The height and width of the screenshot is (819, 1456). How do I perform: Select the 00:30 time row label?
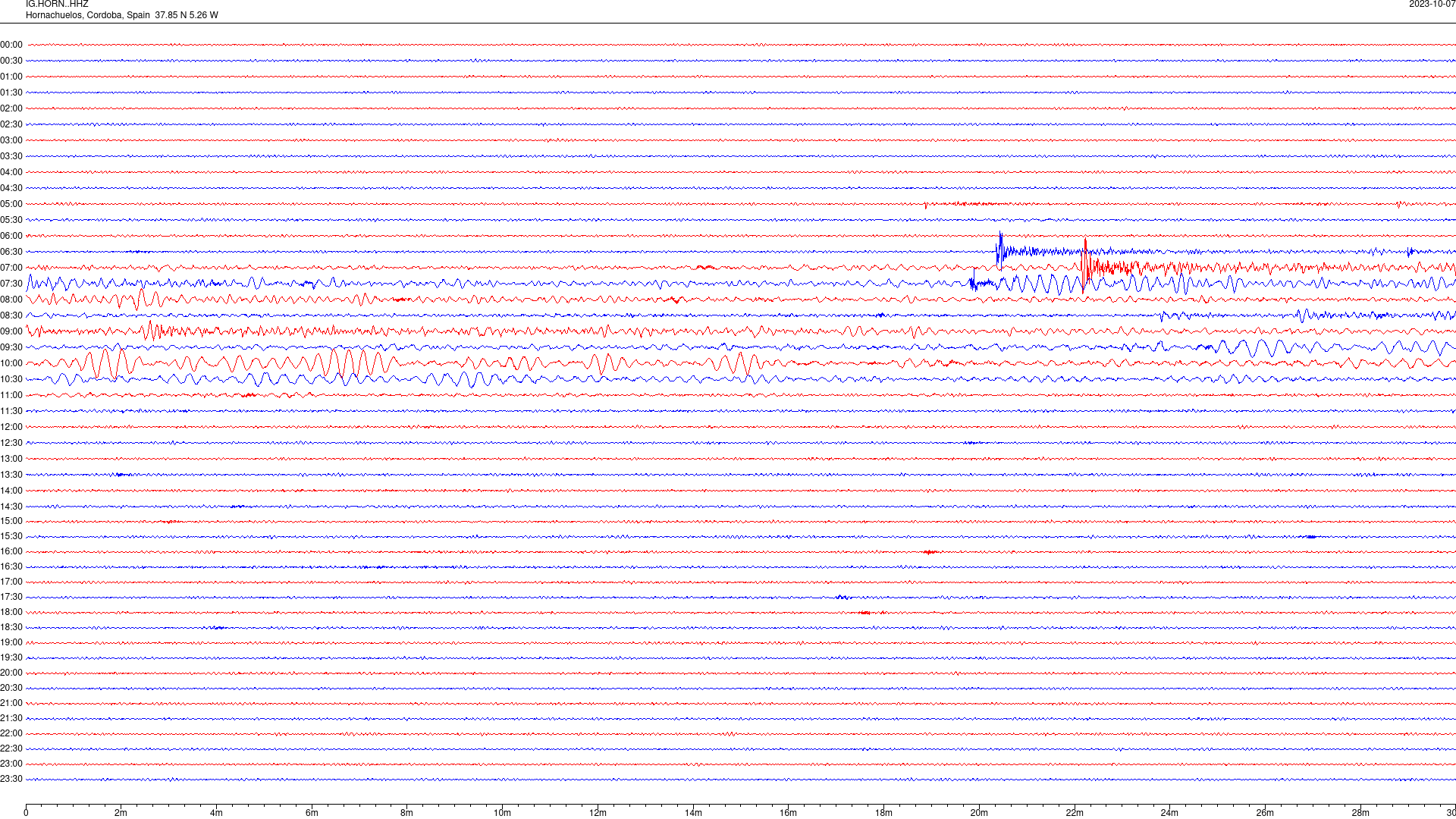point(11,61)
